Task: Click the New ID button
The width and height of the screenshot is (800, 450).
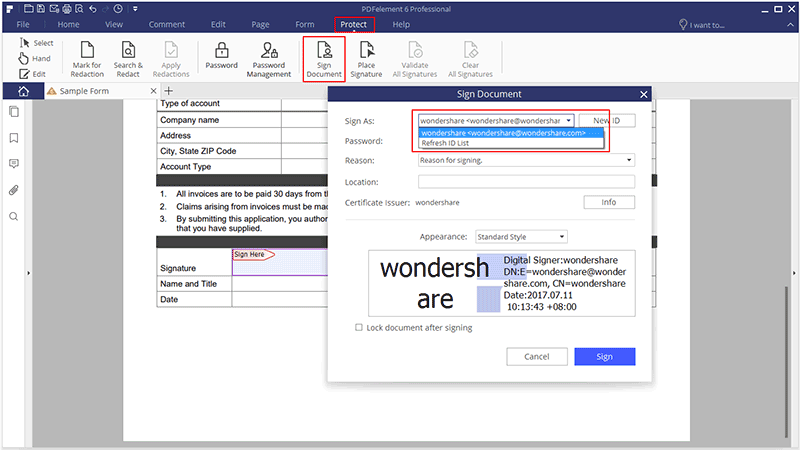Action: (x=607, y=121)
